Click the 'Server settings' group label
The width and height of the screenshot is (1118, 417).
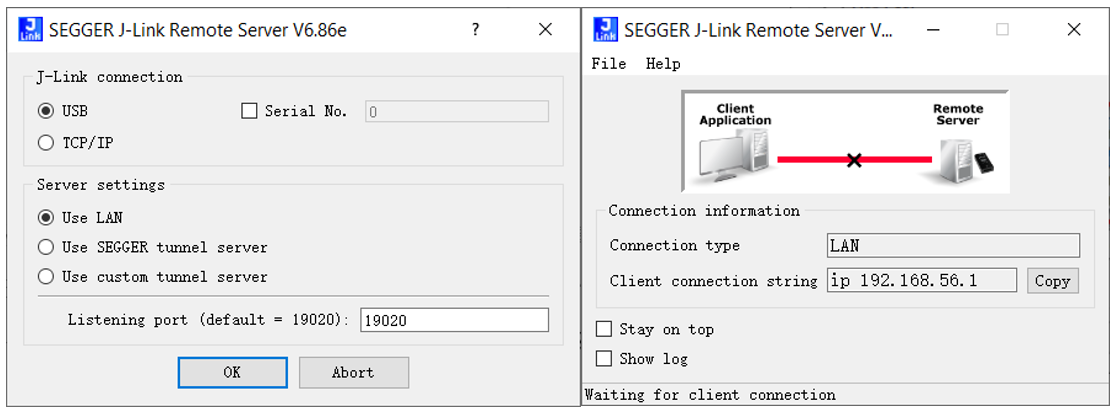[x=101, y=185]
